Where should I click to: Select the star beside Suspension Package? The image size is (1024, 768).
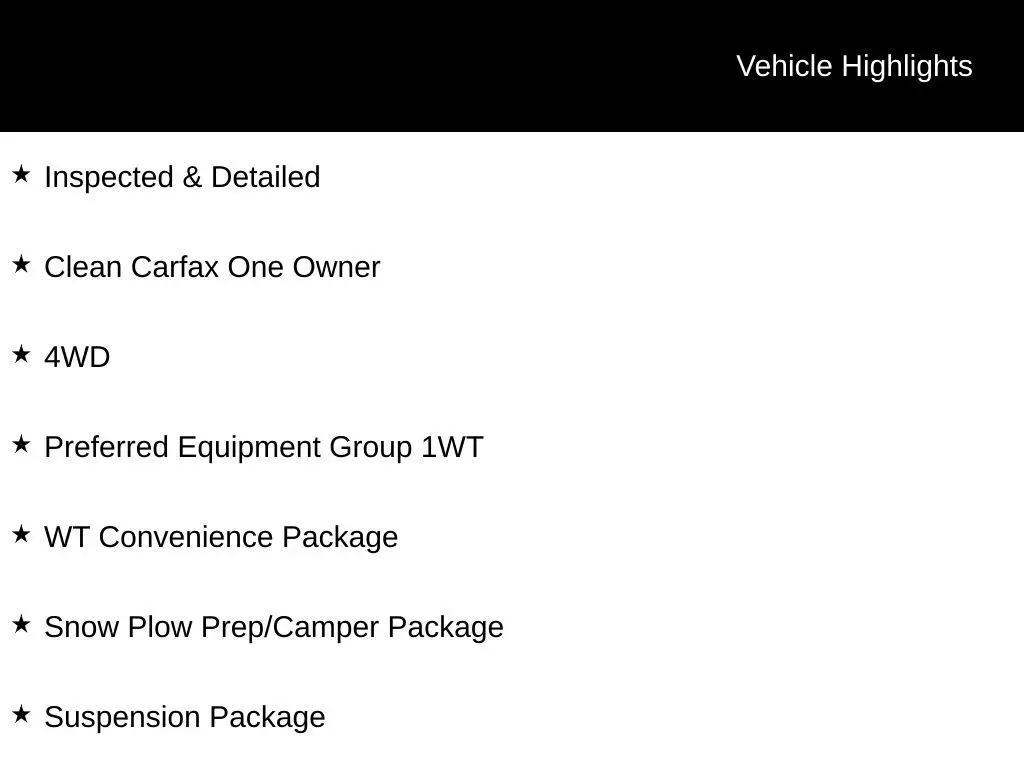21,715
